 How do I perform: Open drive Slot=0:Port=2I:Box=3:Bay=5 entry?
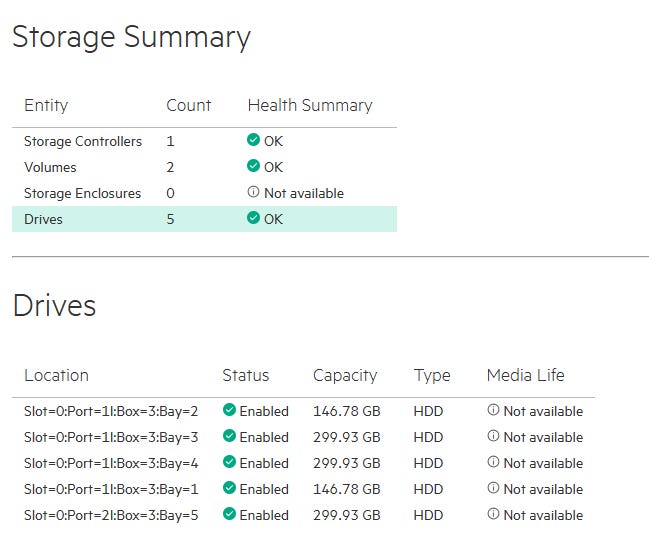(111, 515)
